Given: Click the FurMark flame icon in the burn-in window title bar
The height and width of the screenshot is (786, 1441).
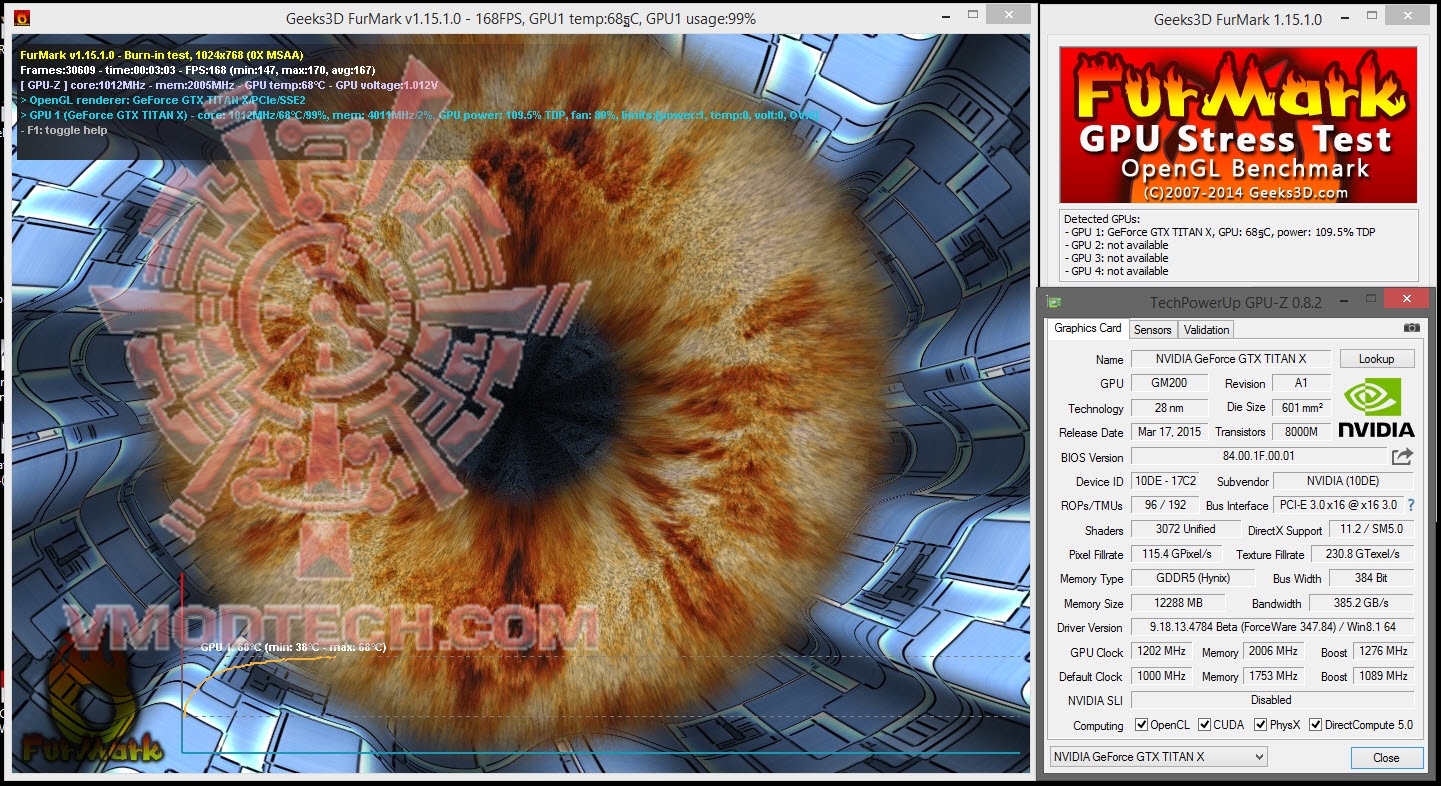Looking at the screenshot, I should click(x=22, y=17).
